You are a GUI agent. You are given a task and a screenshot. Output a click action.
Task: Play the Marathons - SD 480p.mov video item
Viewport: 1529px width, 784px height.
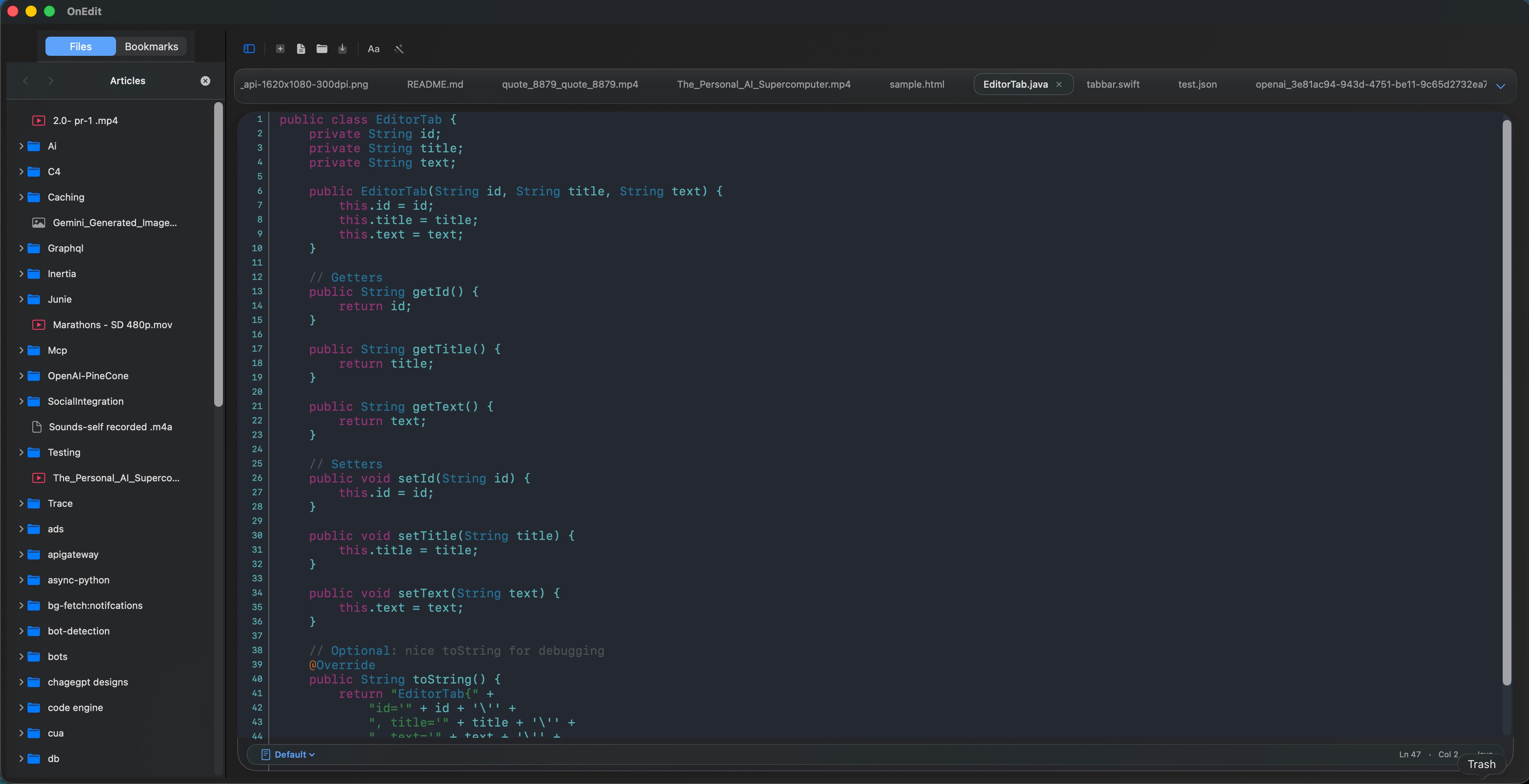[111, 325]
